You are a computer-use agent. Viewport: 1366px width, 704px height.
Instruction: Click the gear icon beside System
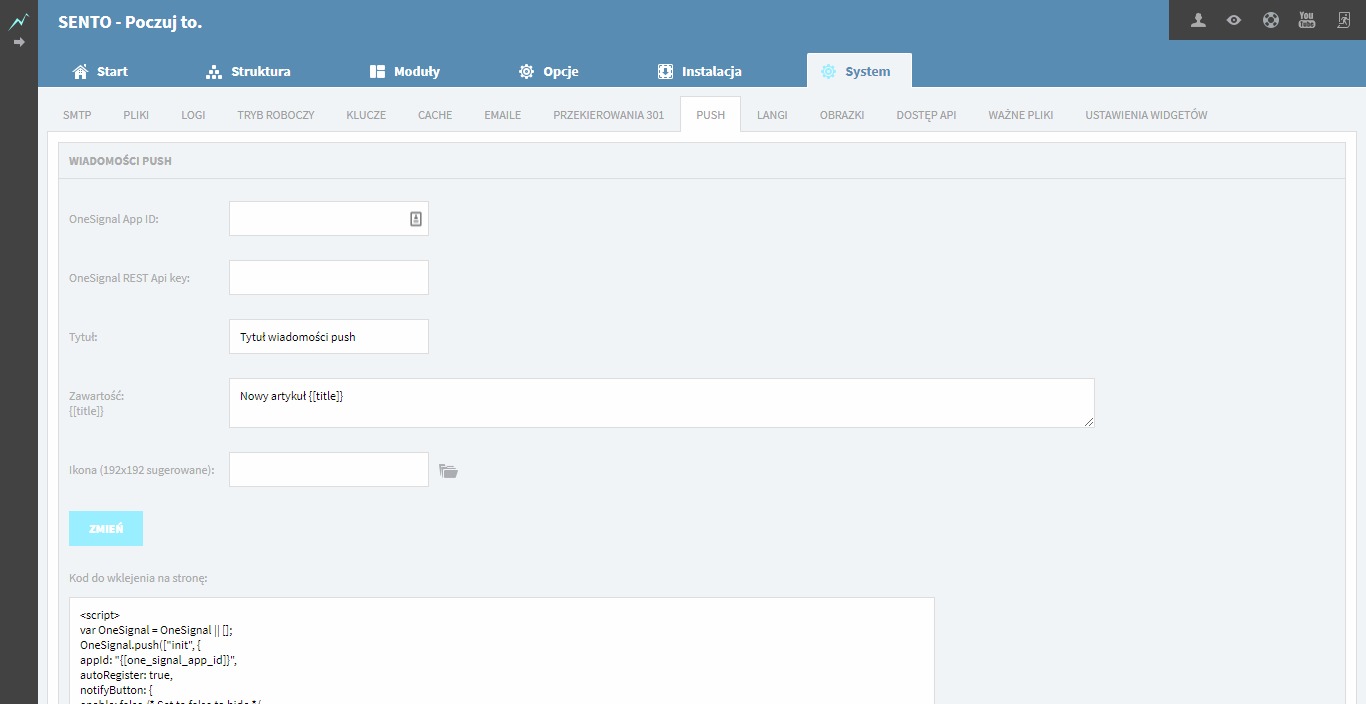coord(828,72)
